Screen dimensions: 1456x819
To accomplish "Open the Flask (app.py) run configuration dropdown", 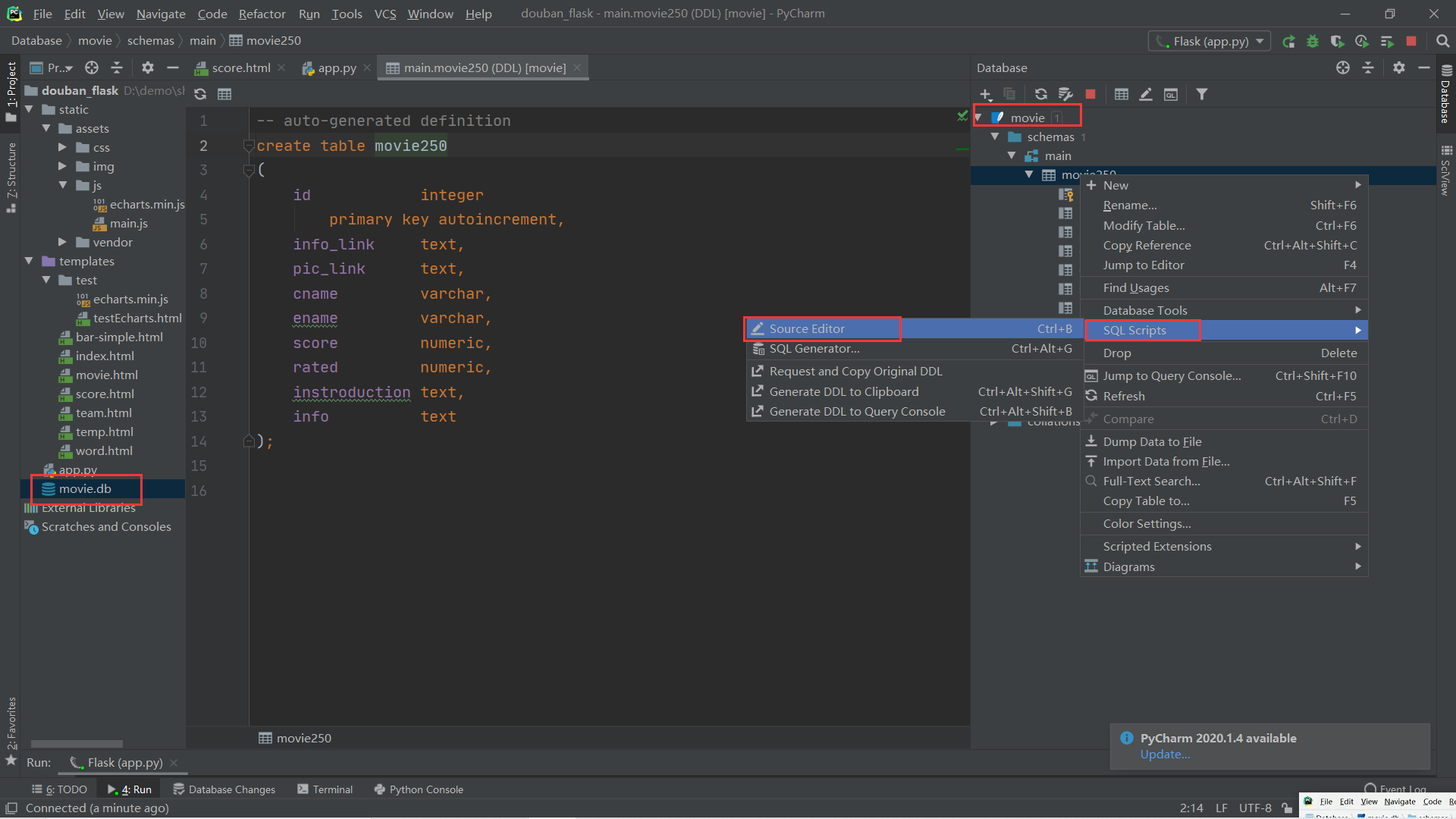I will (1209, 41).
